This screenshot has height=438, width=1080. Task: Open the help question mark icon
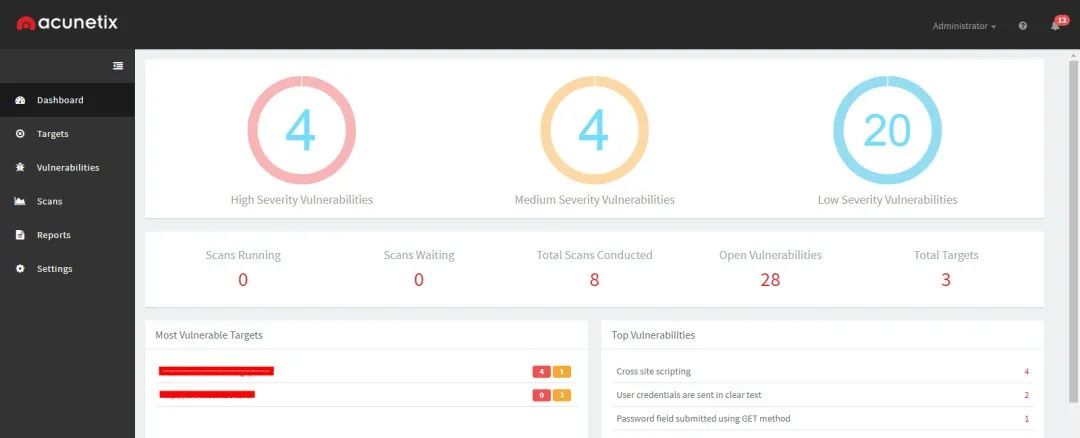[1022, 26]
